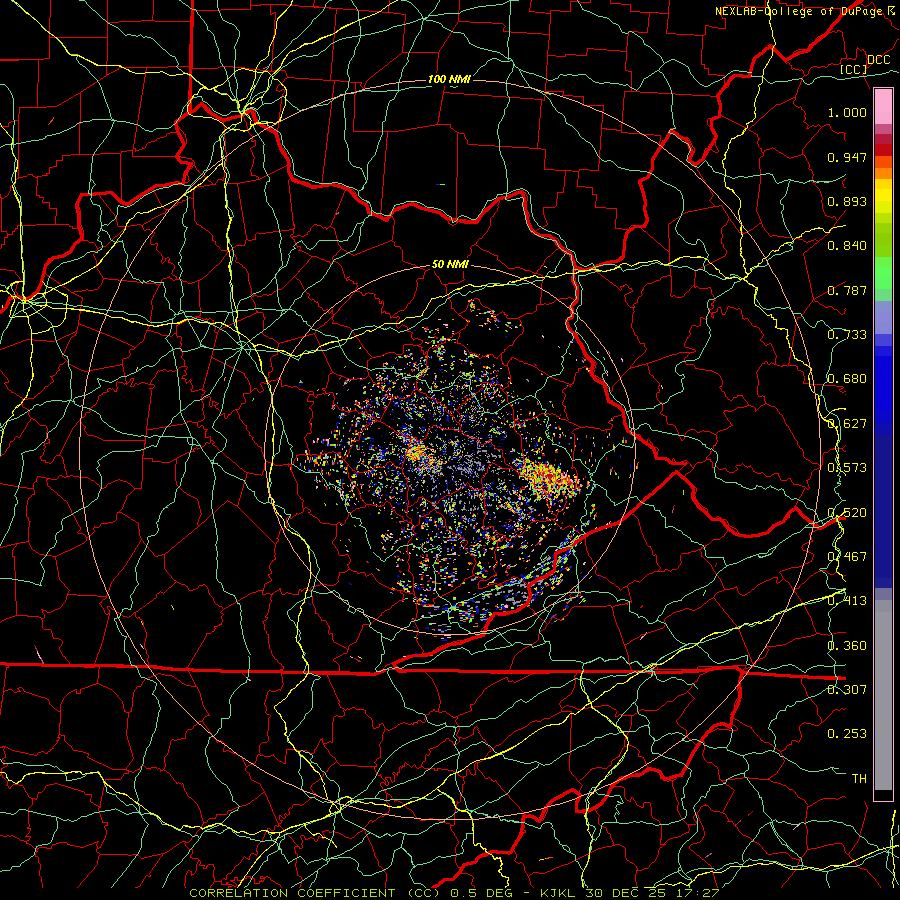The width and height of the screenshot is (900, 900).
Task: Click the [CC] label above the color bar
Action: point(854,69)
